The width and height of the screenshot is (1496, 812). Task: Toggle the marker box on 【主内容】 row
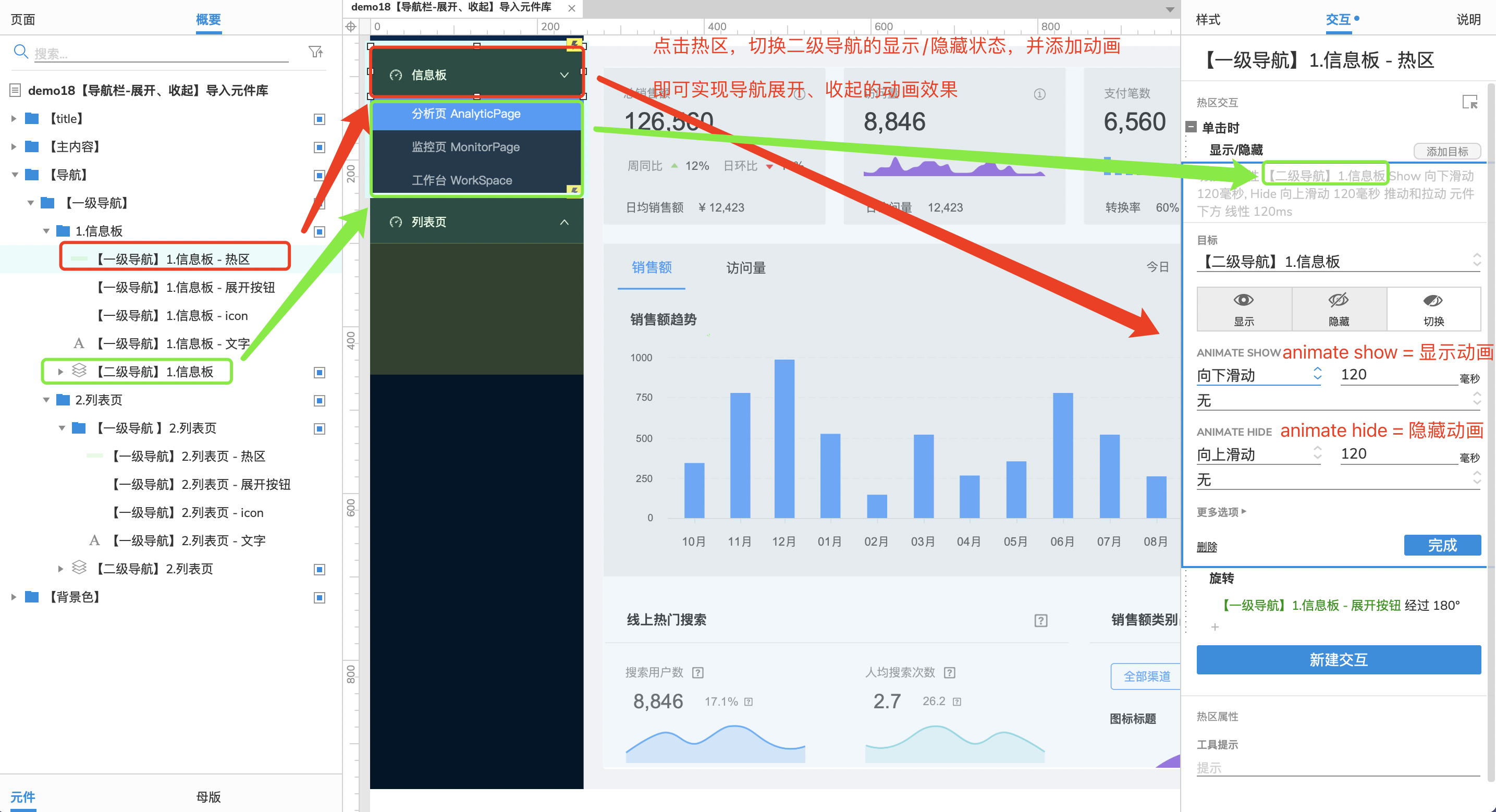click(320, 147)
